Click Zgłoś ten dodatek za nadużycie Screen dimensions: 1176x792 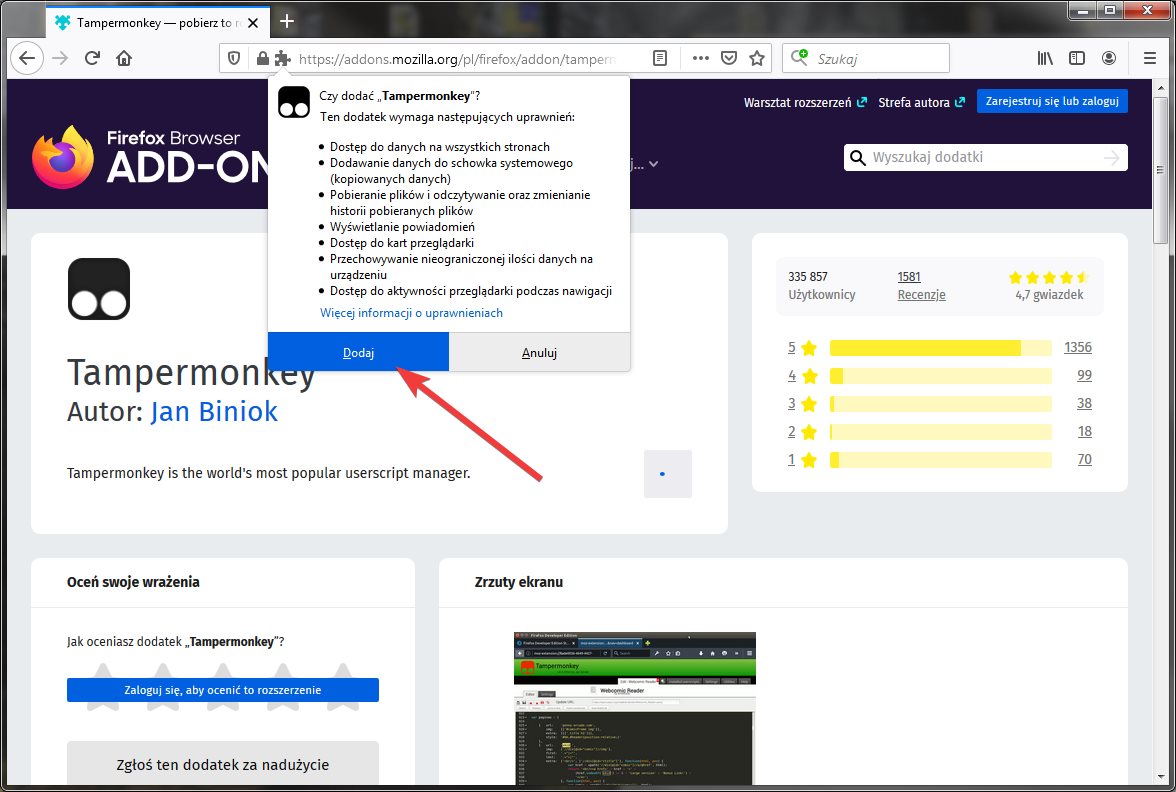pyautogui.click(x=223, y=764)
